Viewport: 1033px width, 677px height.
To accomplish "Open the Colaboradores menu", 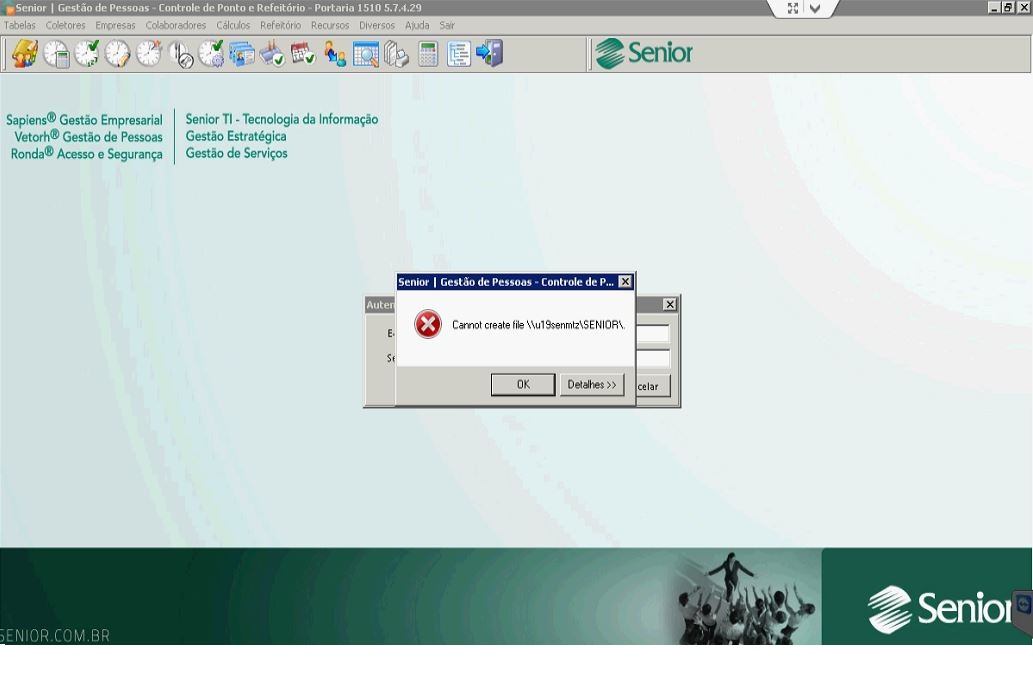I will (x=176, y=25).
